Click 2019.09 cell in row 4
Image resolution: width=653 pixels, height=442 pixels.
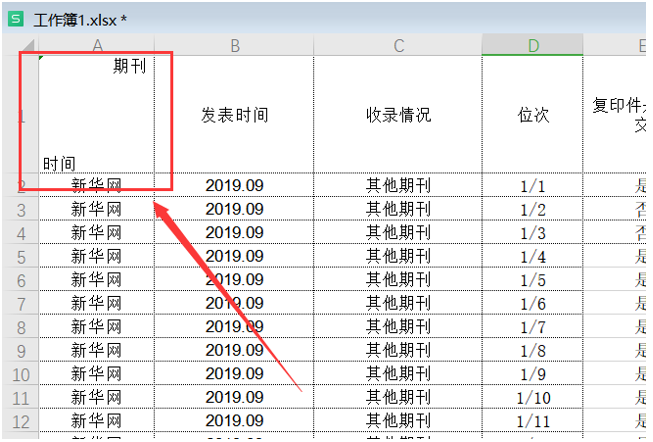pos(234,232)
